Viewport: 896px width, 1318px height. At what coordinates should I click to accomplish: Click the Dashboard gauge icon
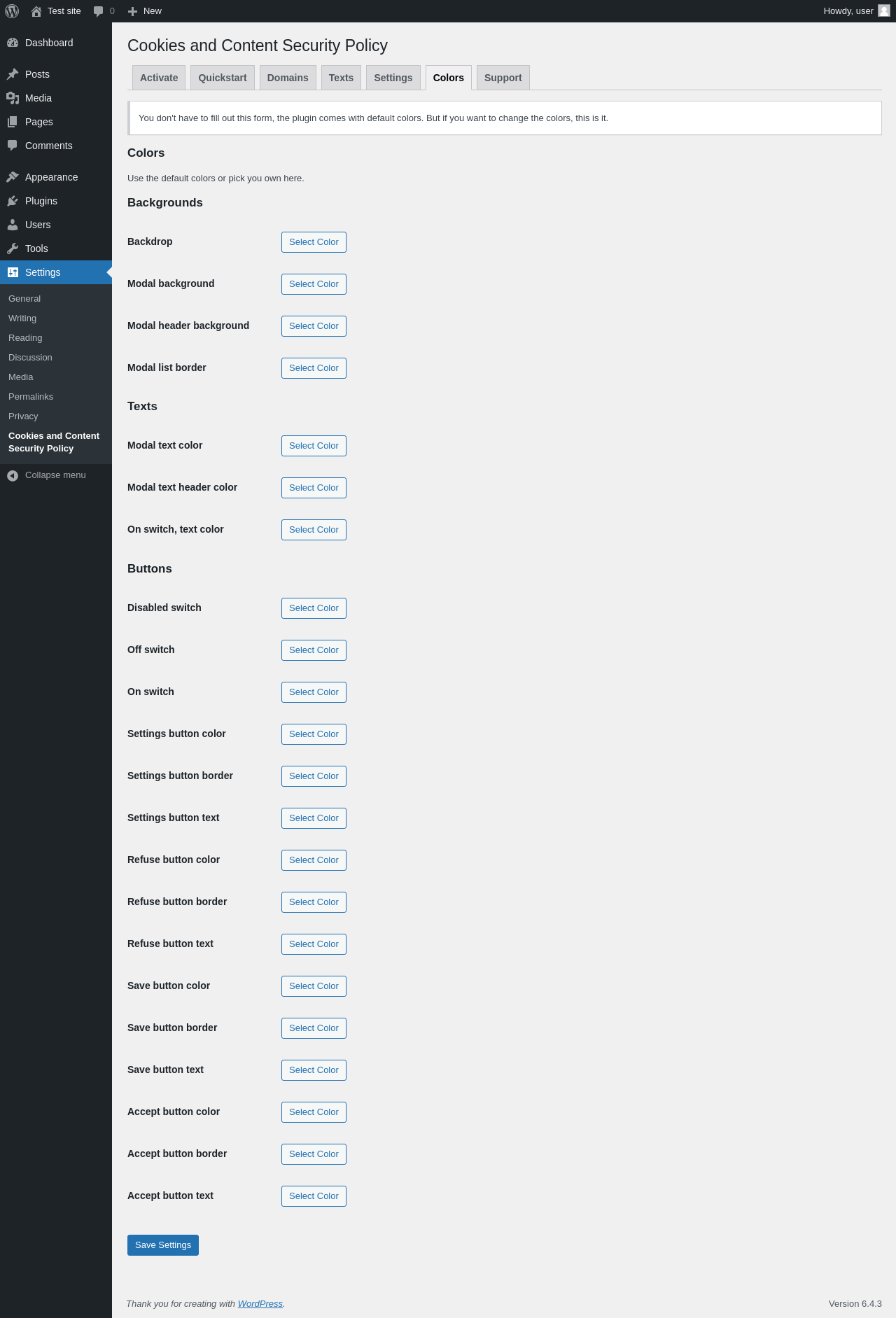coord(13,43)
